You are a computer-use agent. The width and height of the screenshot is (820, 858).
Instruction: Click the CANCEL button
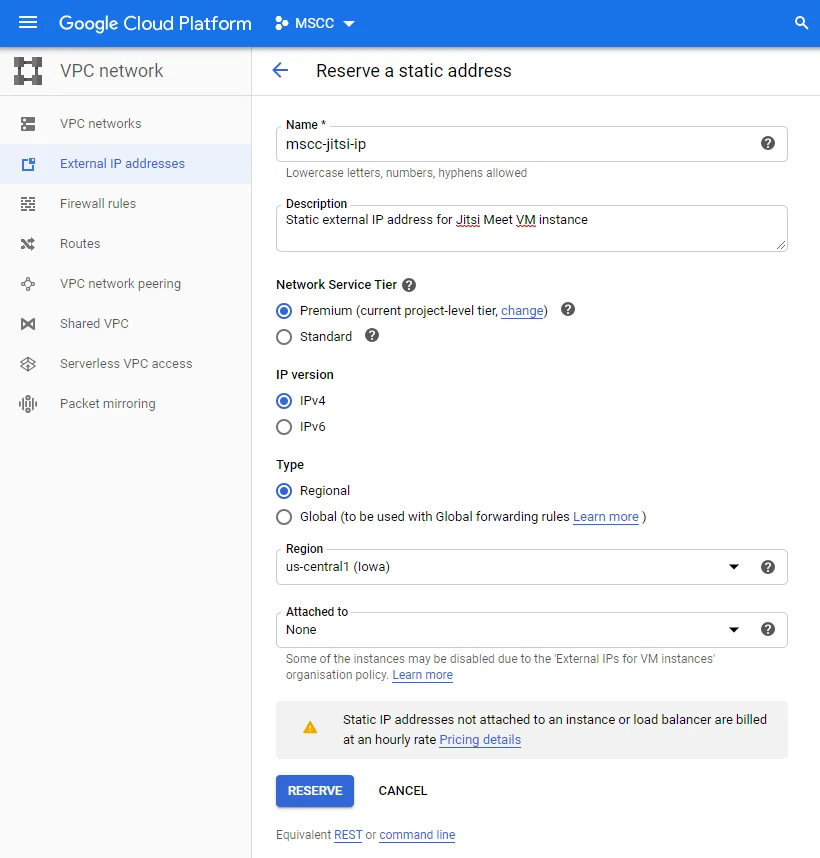click(x=403, y=791)
